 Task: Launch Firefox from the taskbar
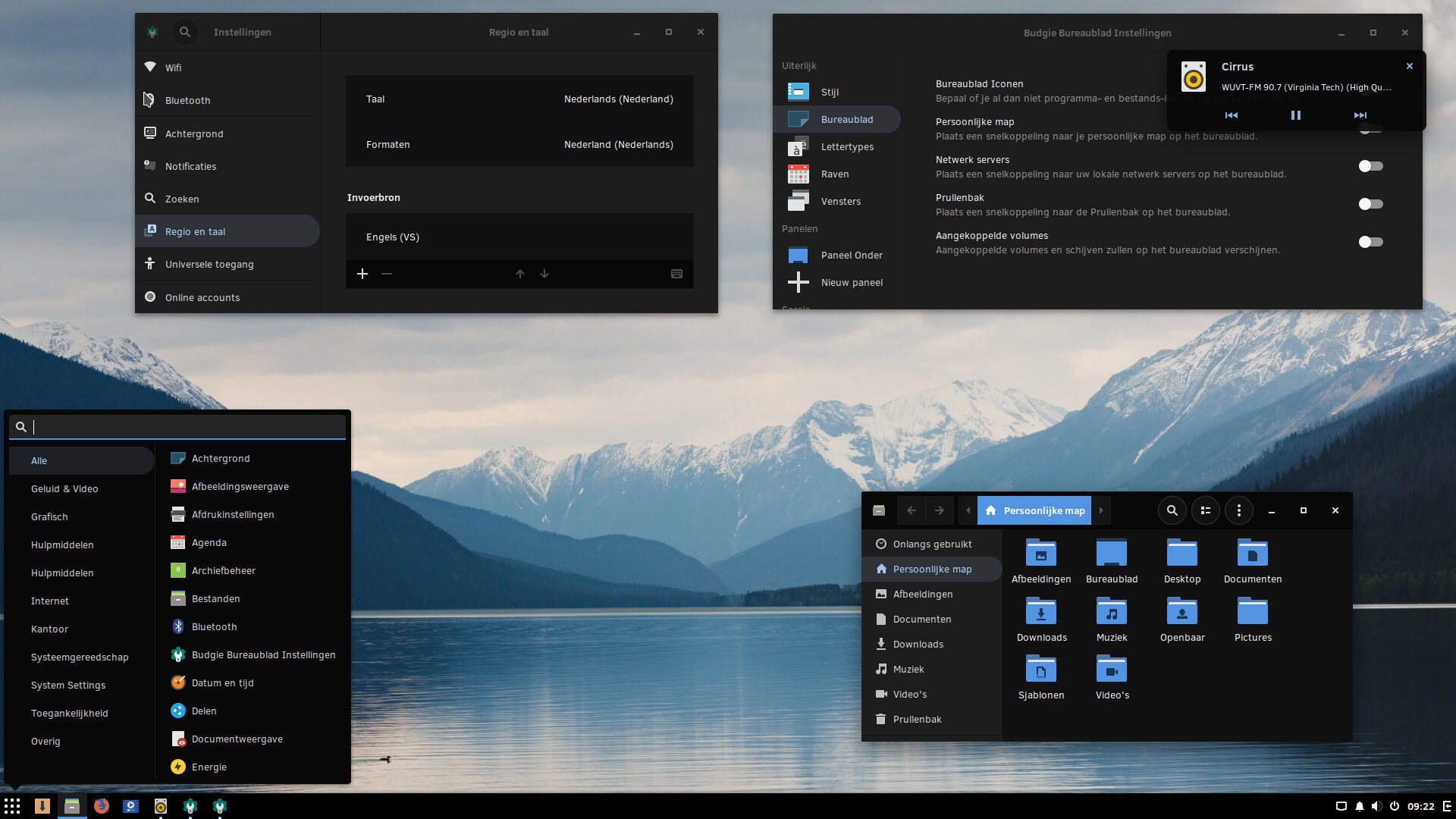coord(102,806)
